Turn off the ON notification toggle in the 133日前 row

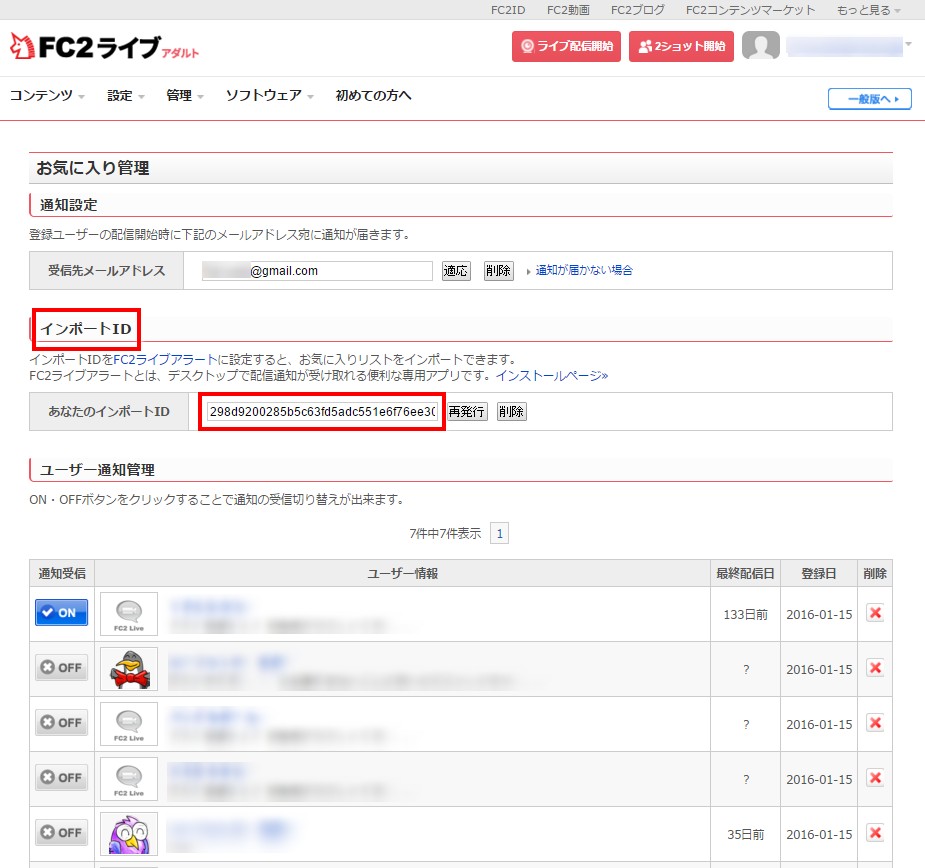[61, 612]
